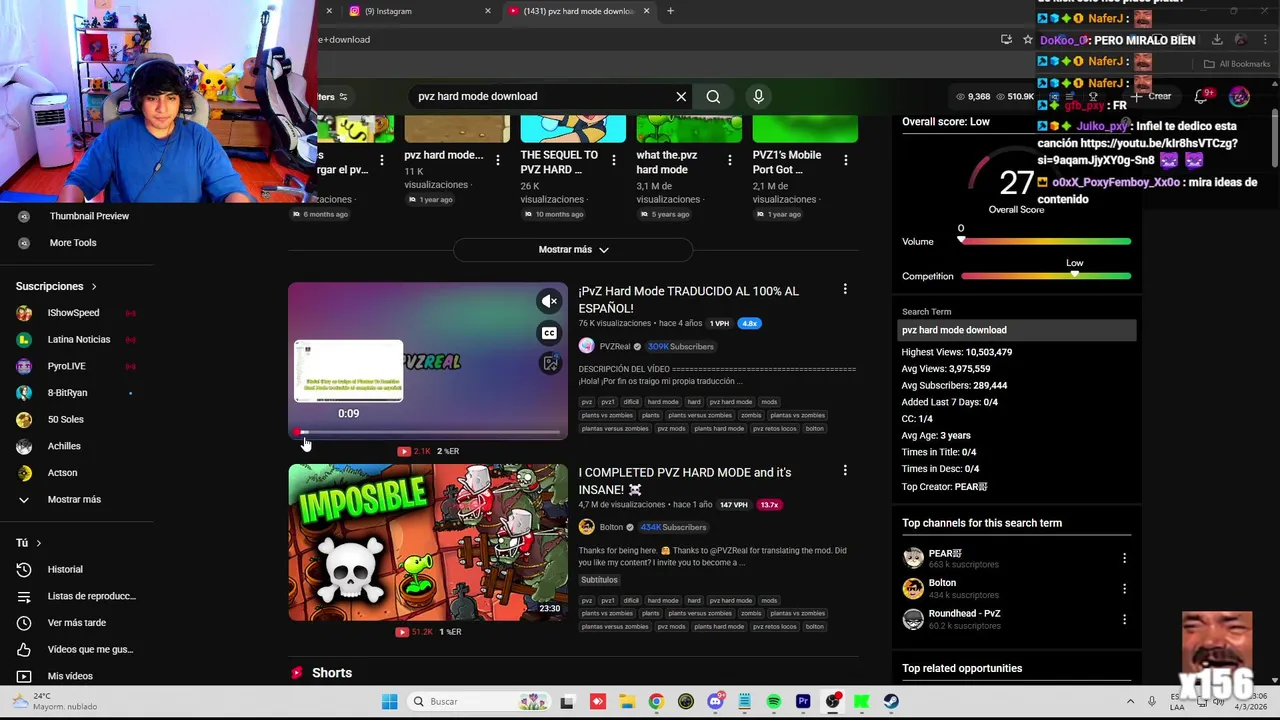This screenshot has width=1280, height=720.
Task: Open More Tools in sidebar
Action: (72, 243)
